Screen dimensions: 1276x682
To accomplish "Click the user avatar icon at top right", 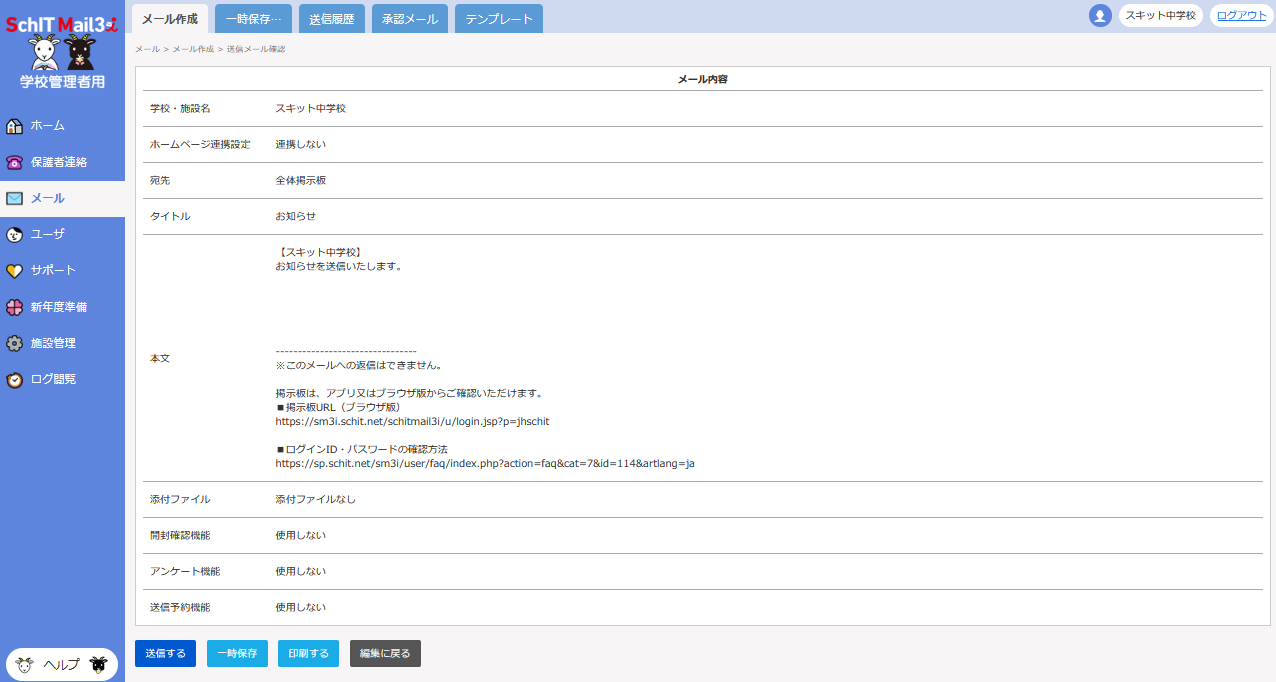I will point(1100,16).
